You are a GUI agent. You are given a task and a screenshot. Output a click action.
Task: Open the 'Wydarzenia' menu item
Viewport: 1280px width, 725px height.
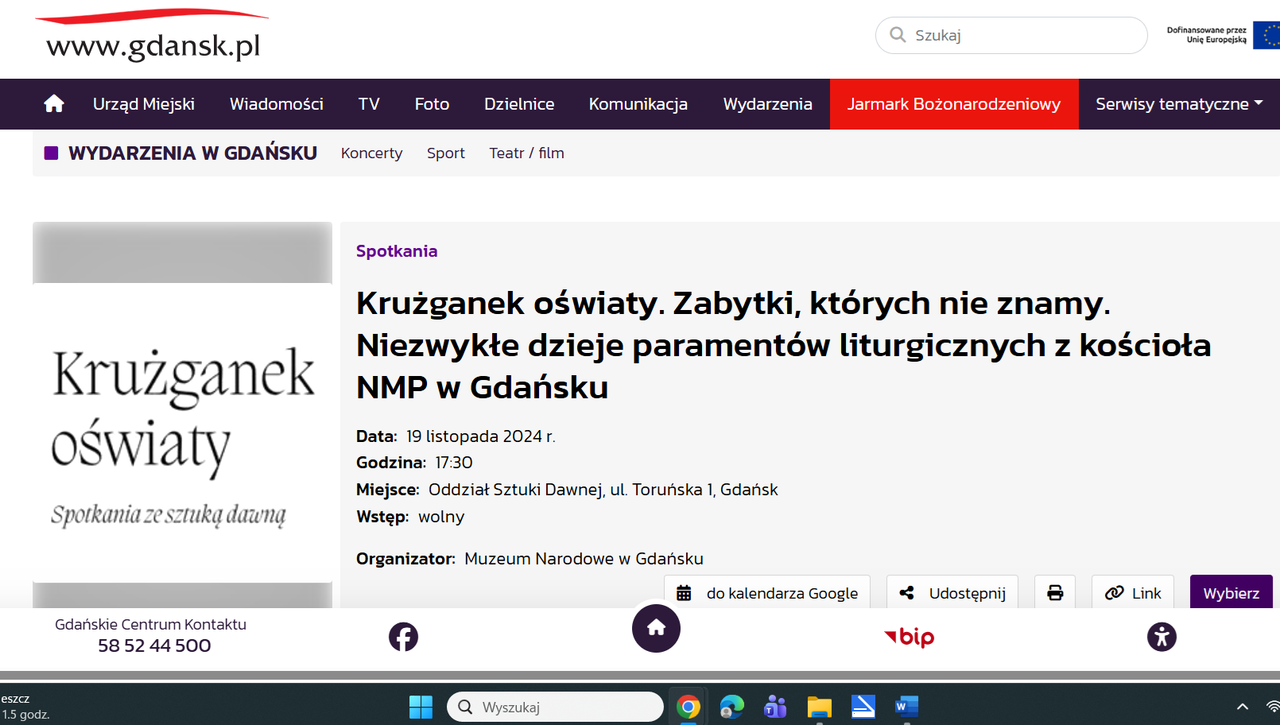click(768, 103)
